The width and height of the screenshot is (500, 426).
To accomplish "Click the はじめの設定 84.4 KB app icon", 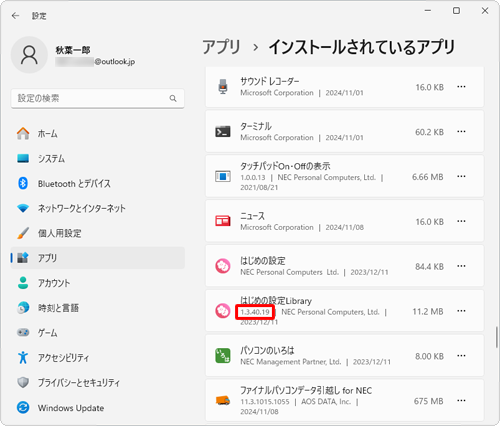I will (223, 266).
